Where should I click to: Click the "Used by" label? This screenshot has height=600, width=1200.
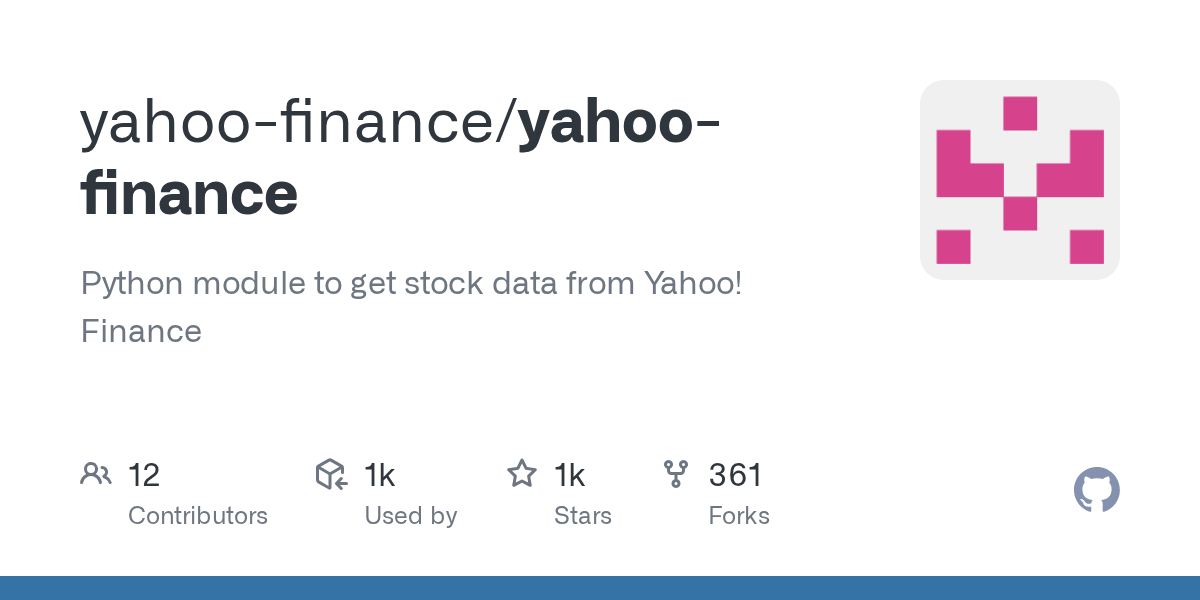(411, 516)
